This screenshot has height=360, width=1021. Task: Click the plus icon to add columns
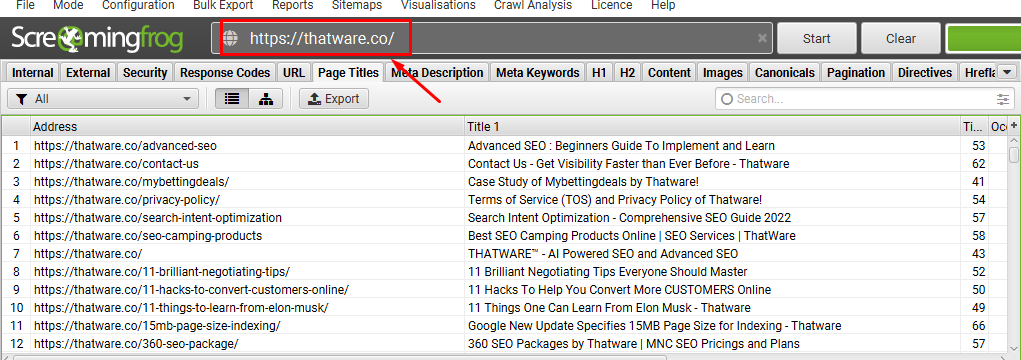pos(1014,126)
